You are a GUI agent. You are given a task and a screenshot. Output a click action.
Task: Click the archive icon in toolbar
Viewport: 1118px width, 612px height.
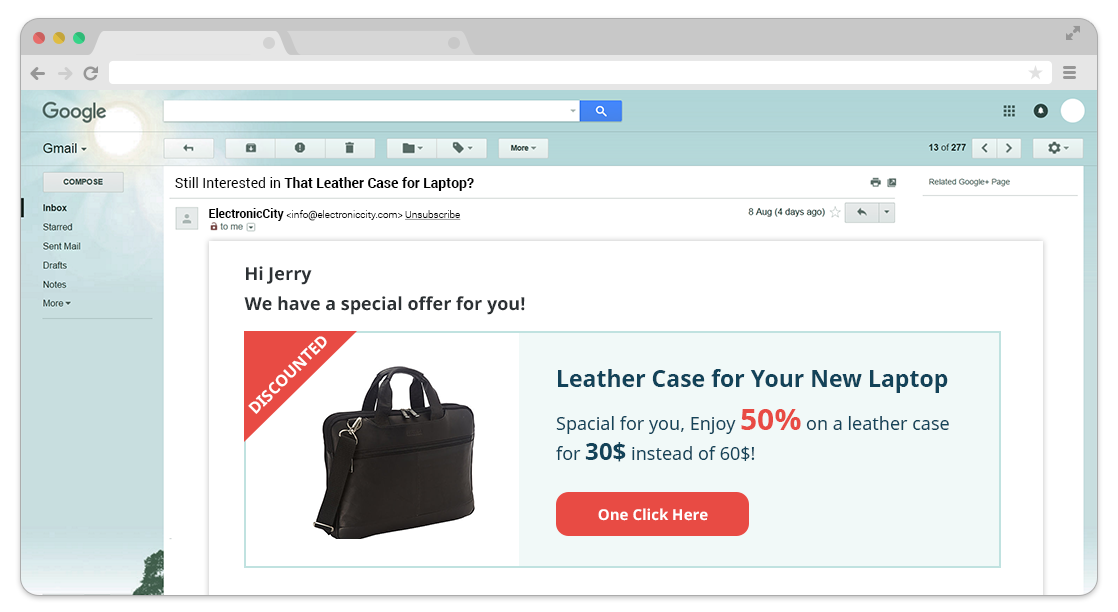(250, 148)
